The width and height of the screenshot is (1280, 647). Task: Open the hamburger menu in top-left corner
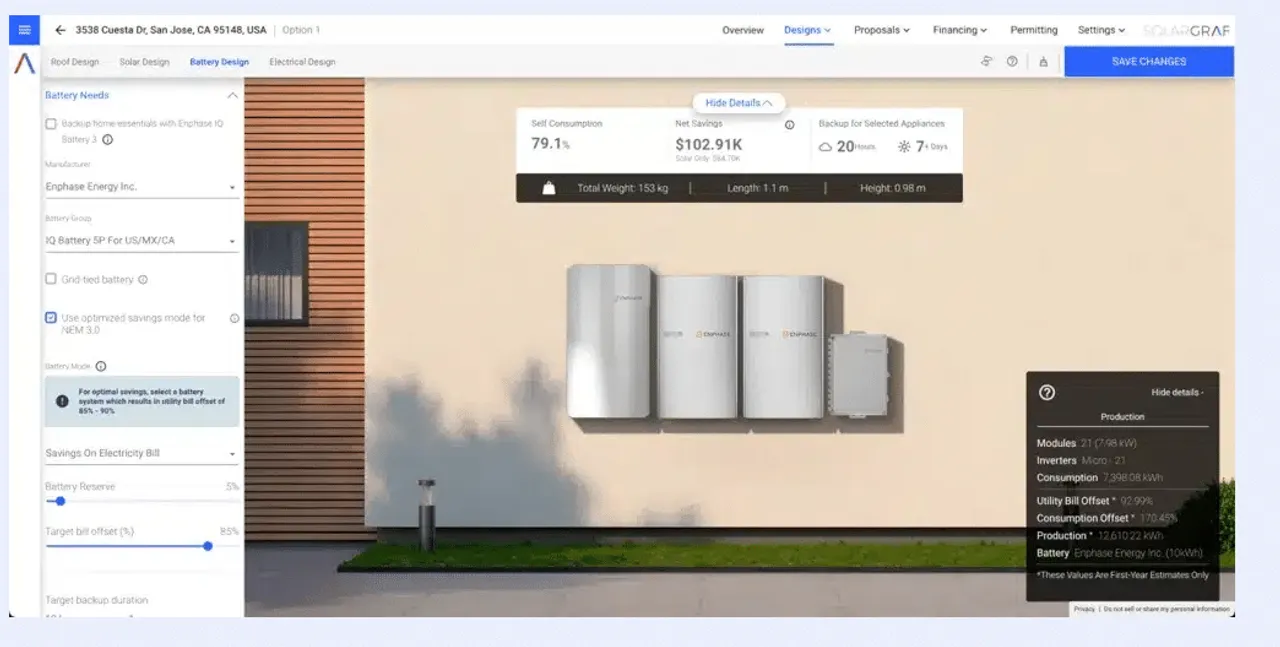[23, 29]
